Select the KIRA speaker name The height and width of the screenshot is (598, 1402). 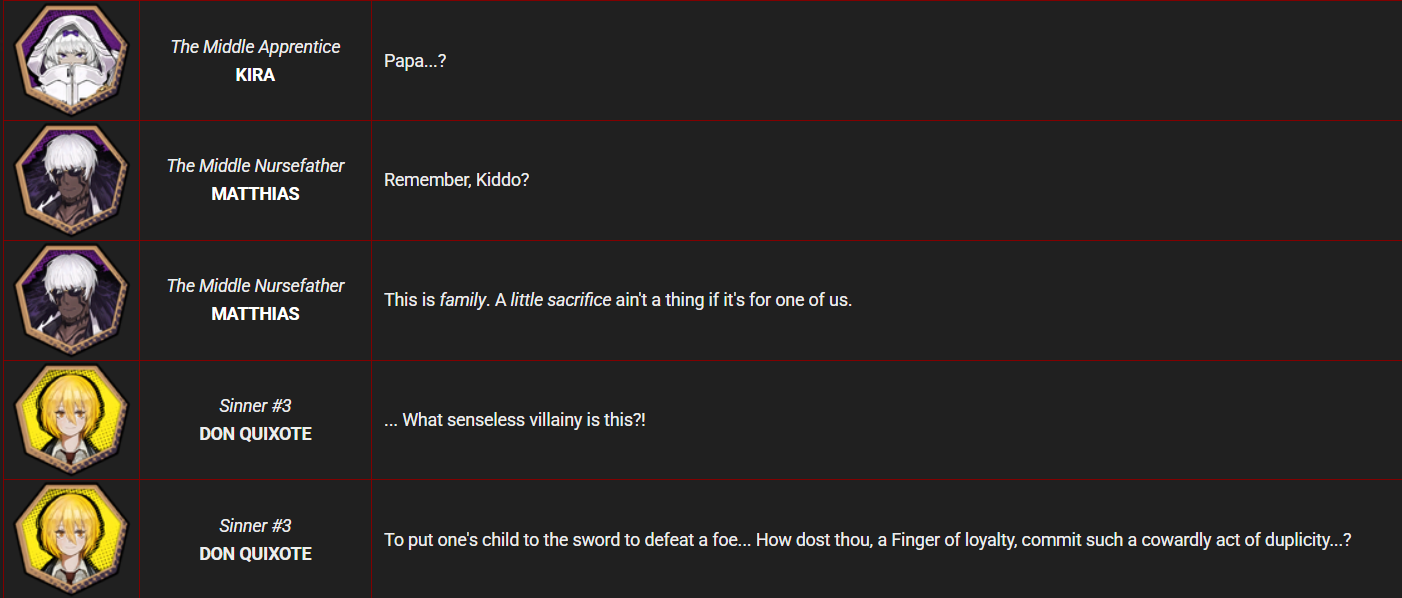(x=255, y=75)
